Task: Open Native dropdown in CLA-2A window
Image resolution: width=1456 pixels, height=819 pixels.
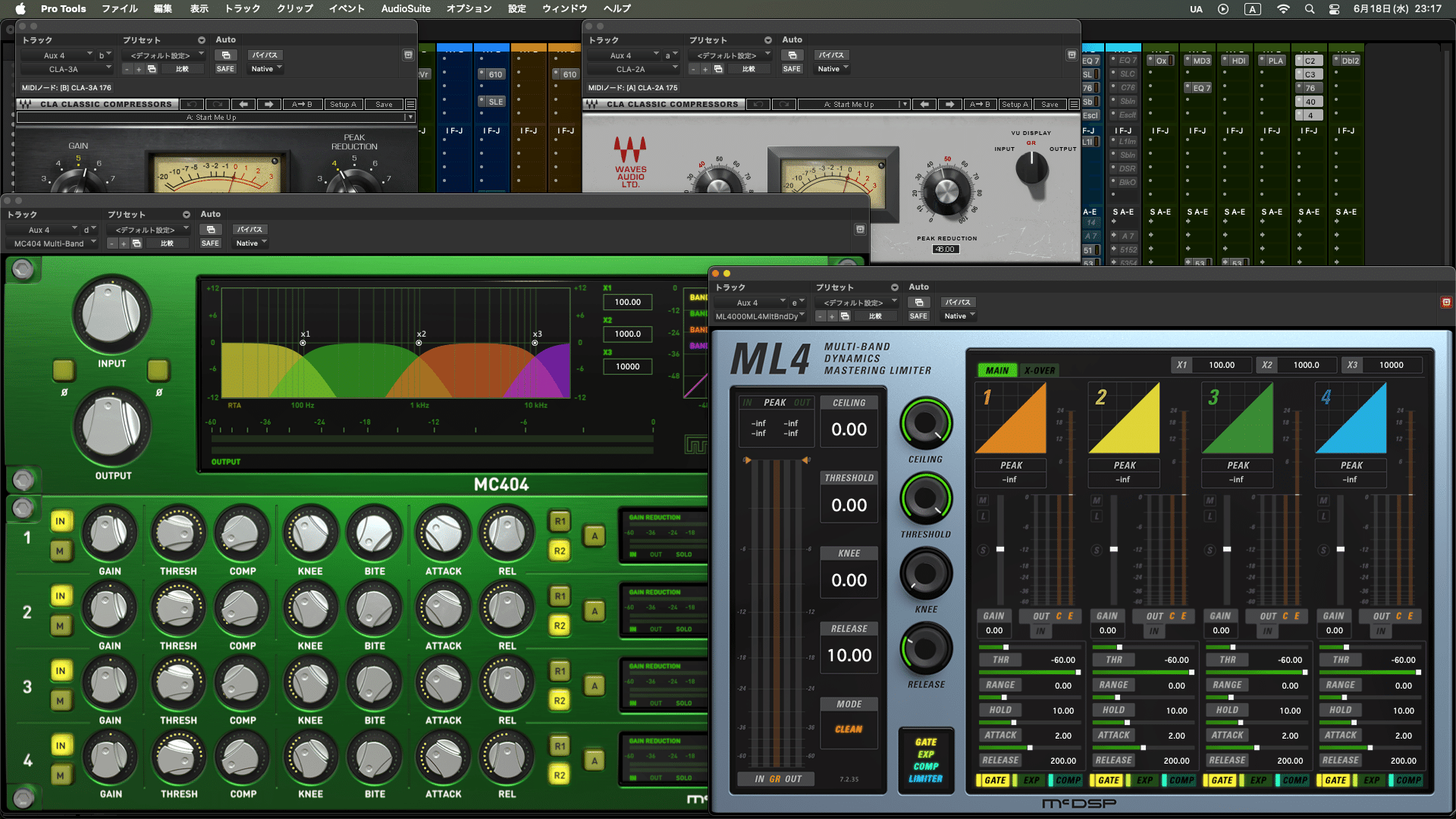Action: click(x=833, y=69)
